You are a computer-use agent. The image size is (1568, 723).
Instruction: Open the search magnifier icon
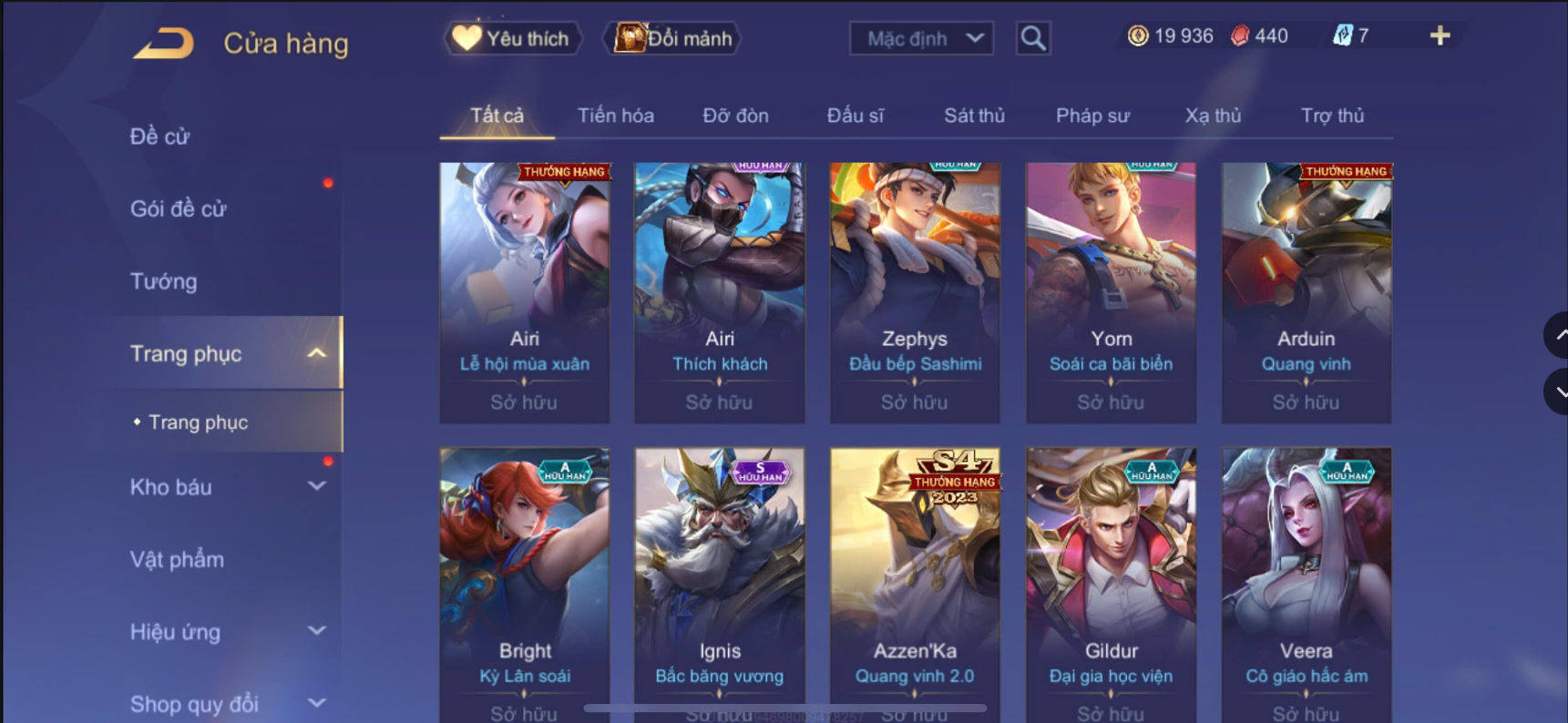coord(1033,38)
